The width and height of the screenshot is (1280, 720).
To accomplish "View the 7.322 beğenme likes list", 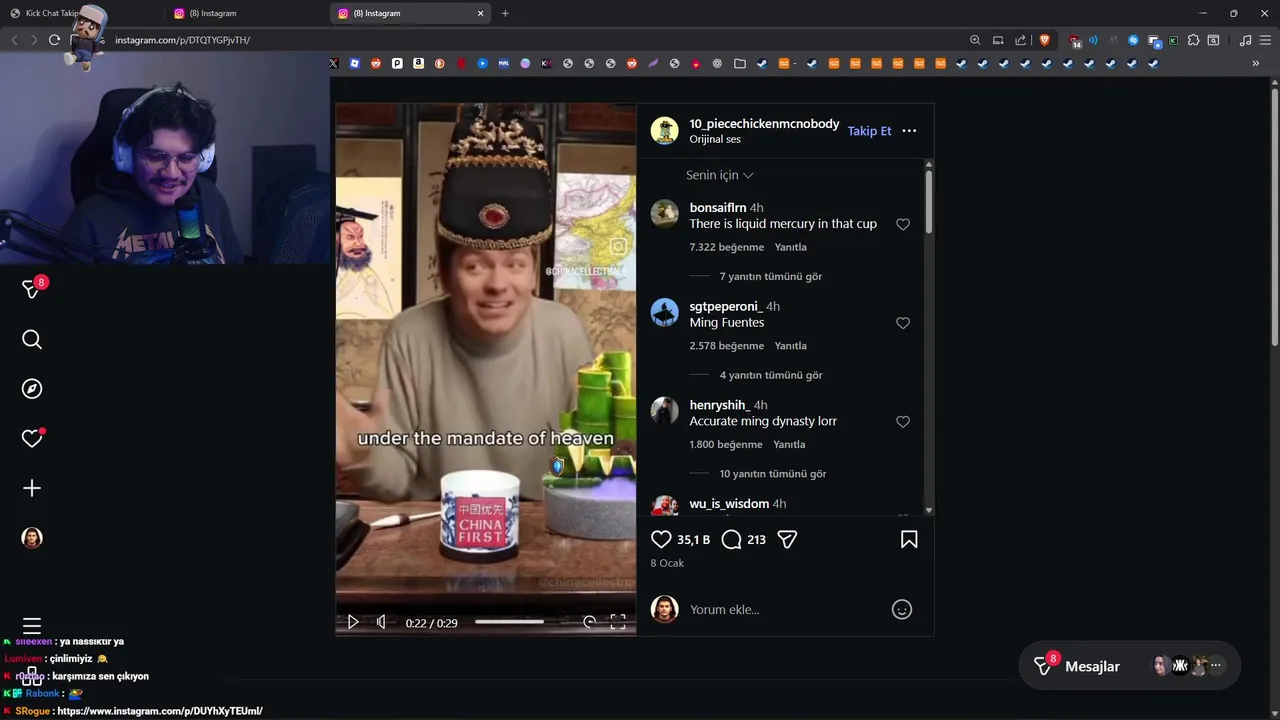I will pyautogui.click(x=726, y=247).
